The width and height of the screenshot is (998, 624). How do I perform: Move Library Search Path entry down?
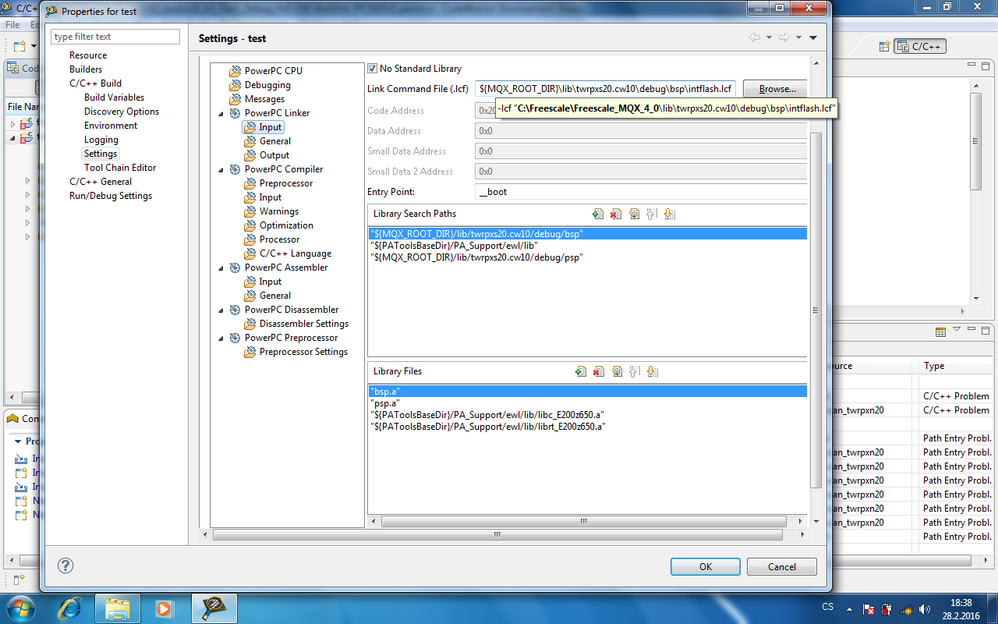[x=669, y=214]
